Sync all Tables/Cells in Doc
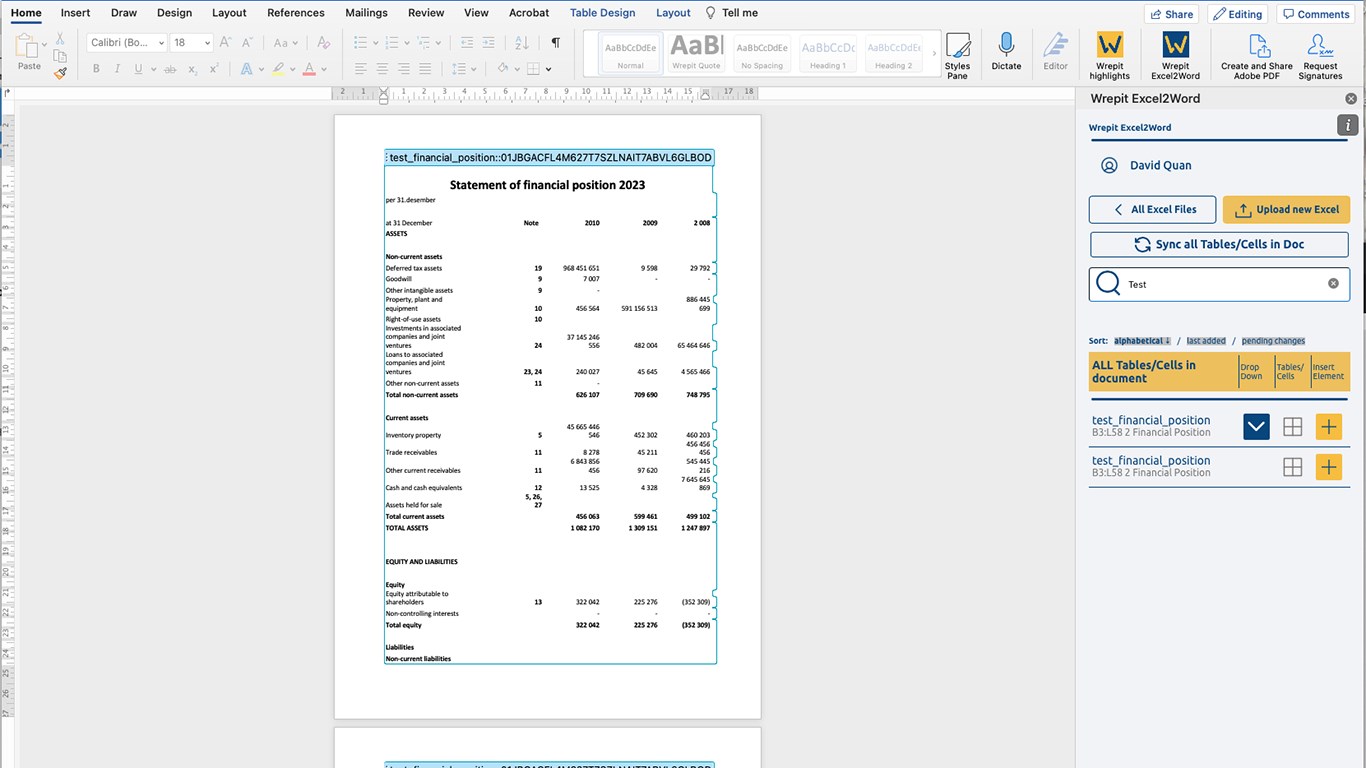The height and width of the screenshot is (768, 1366). coord(1219,244)
